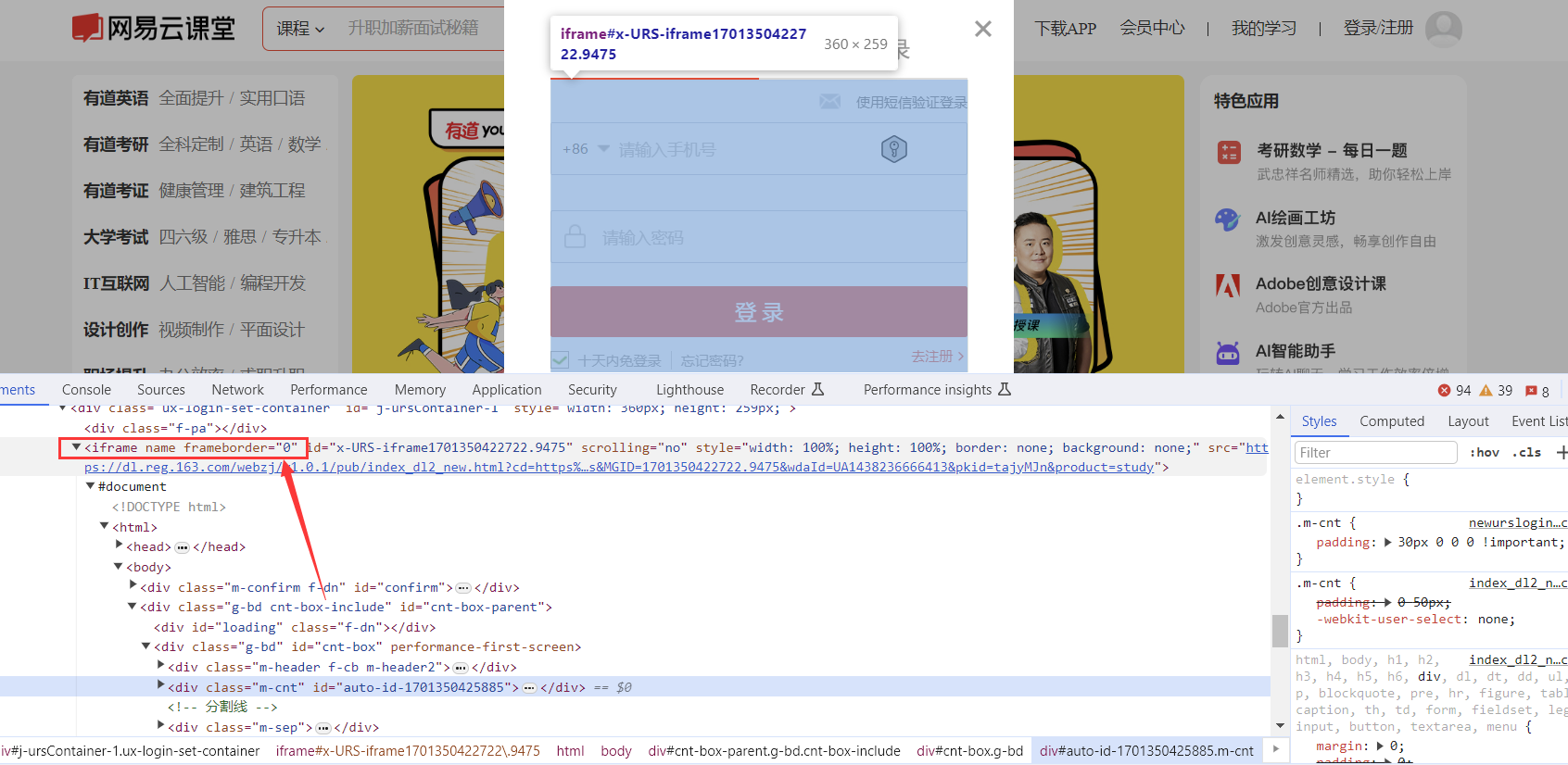Image resolution: width=1568 pixels, height=765 pixels.
Task: Open the Lighthouse tab
Action: (x=690, y=390)
